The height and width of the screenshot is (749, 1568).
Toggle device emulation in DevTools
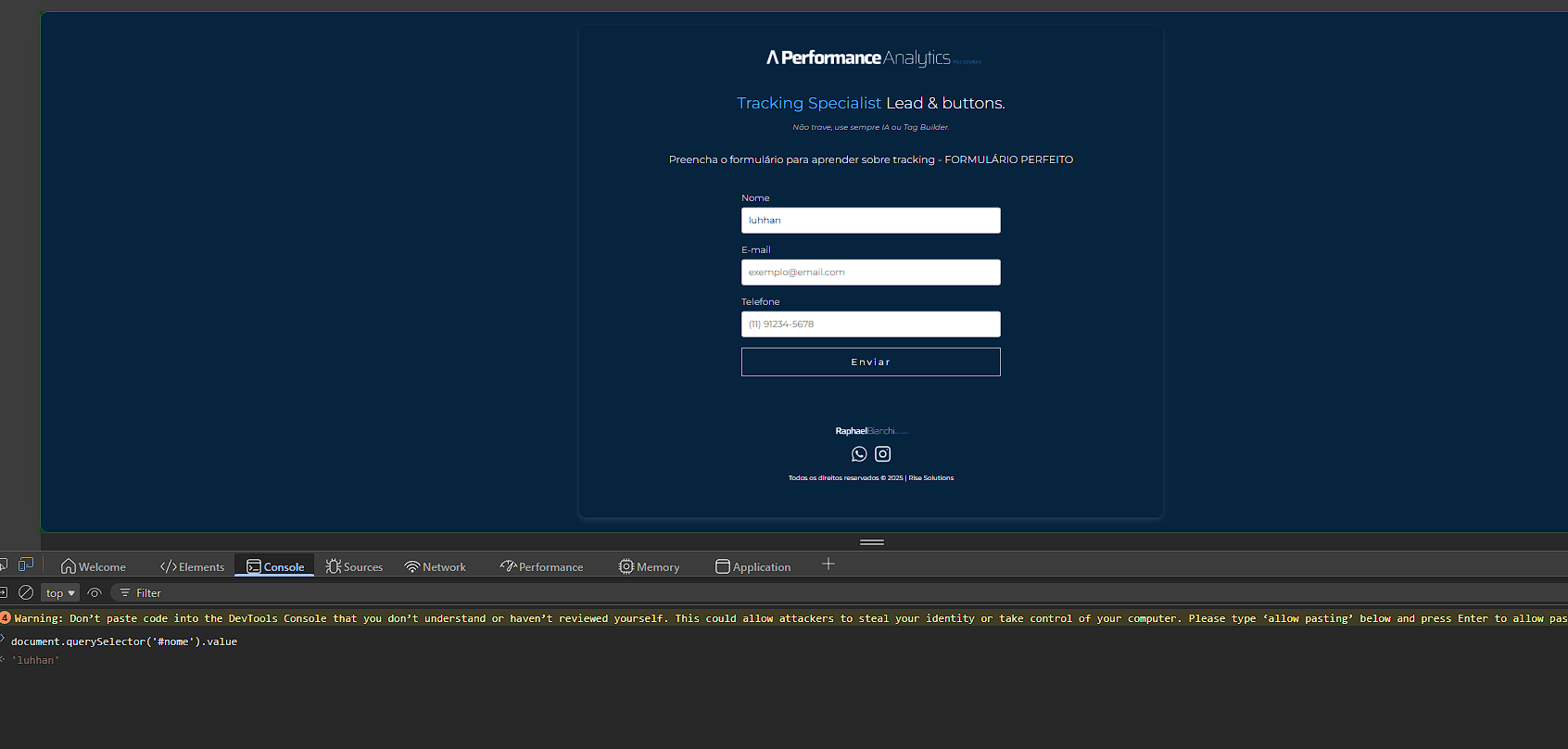tap(26, 565)
